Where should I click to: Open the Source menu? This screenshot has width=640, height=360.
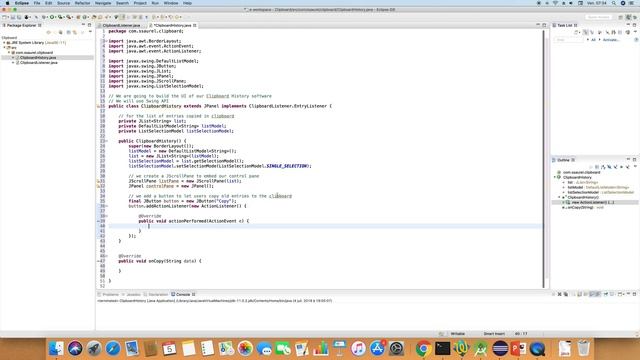pyautogui.click(x=63, y=3)
